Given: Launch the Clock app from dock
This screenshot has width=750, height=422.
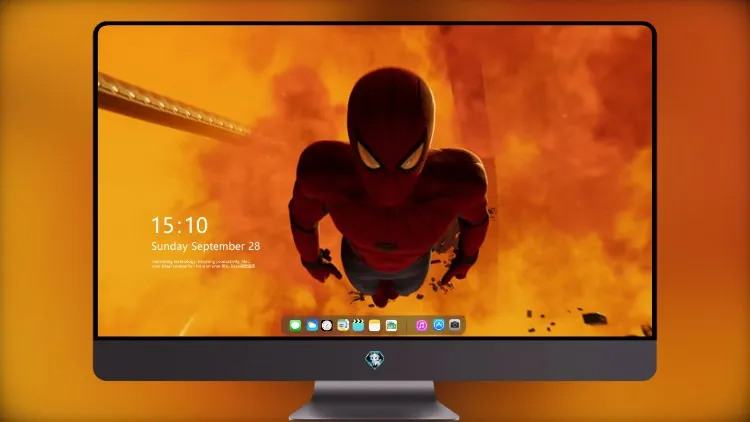Looking at the screenshot, I should pos(327,326).
